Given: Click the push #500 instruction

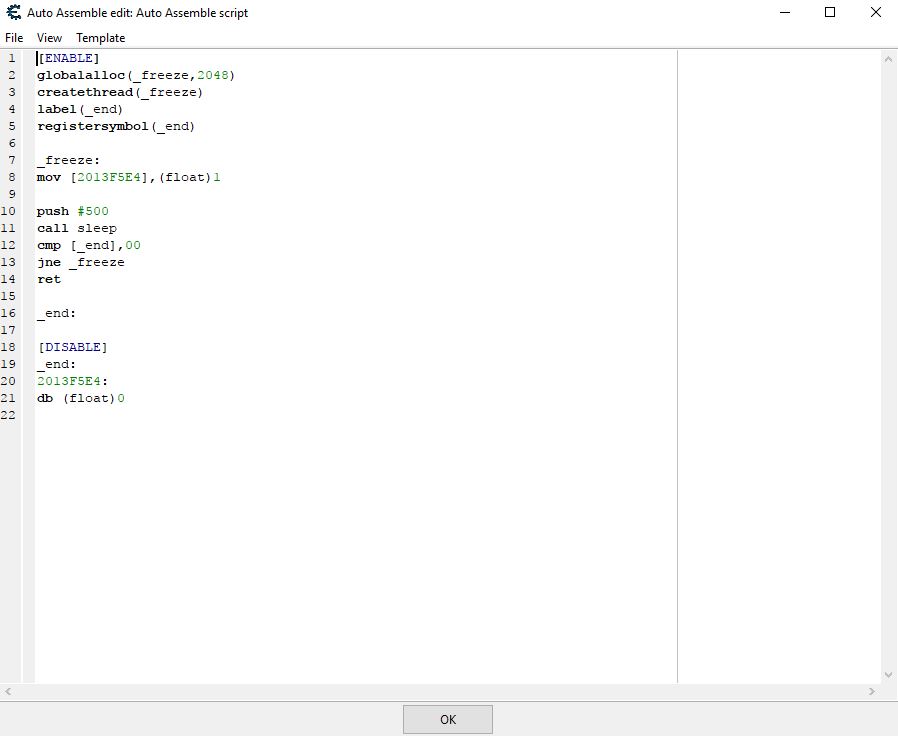Looking at the screenshot, I should (x=72, y=211).
